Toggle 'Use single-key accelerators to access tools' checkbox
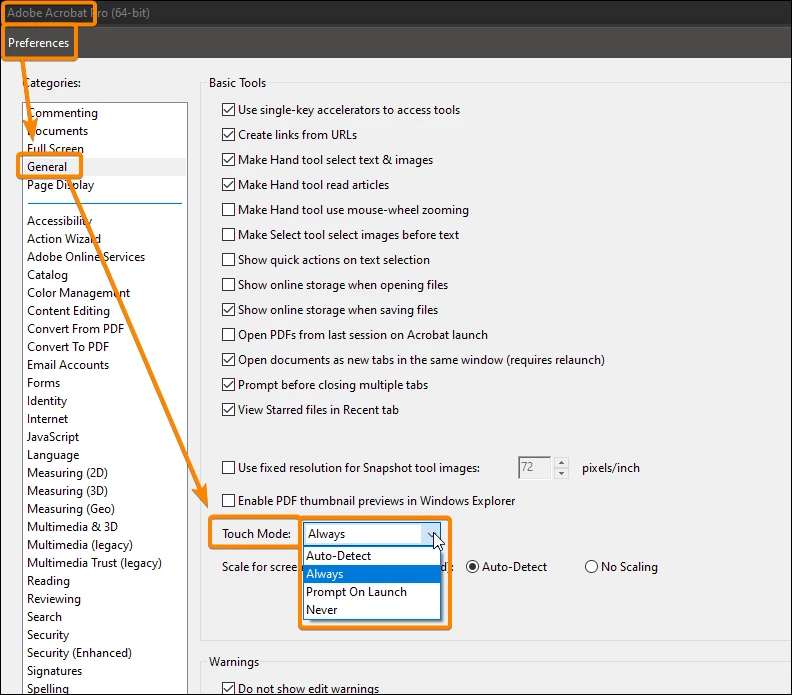 pos(228,110)
